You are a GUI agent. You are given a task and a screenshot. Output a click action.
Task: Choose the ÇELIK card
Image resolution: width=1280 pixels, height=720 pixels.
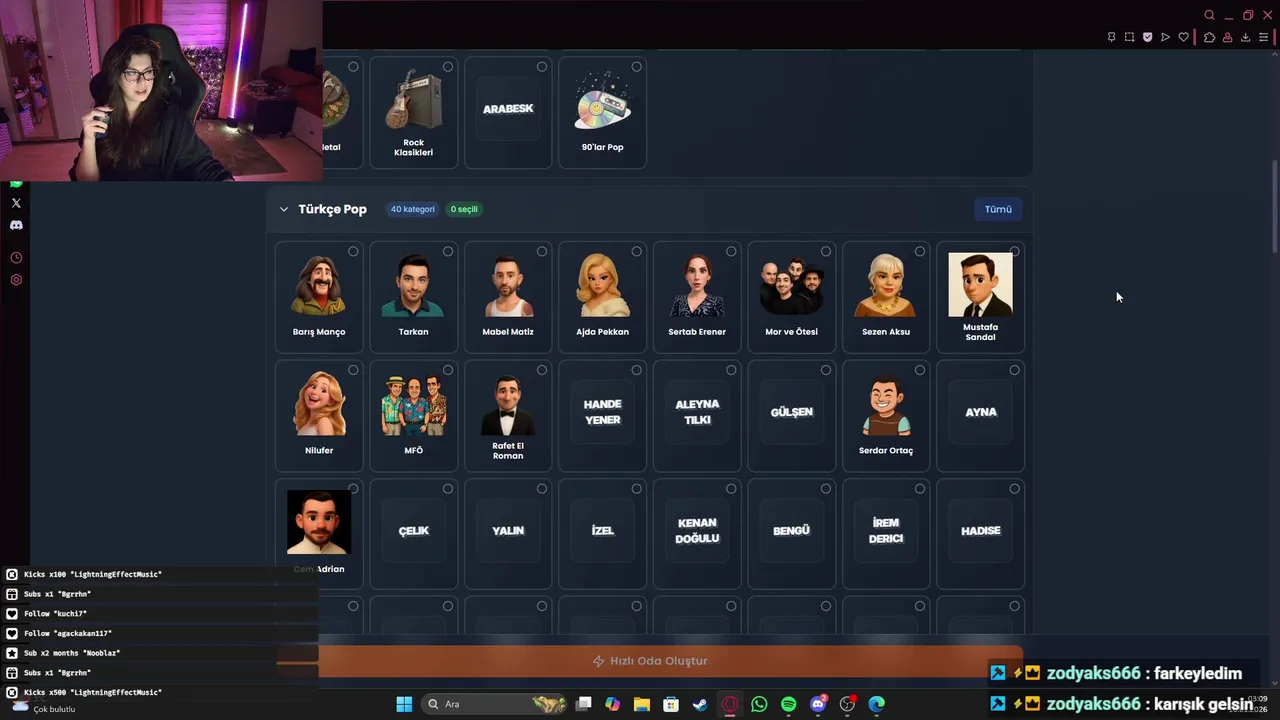413,534
